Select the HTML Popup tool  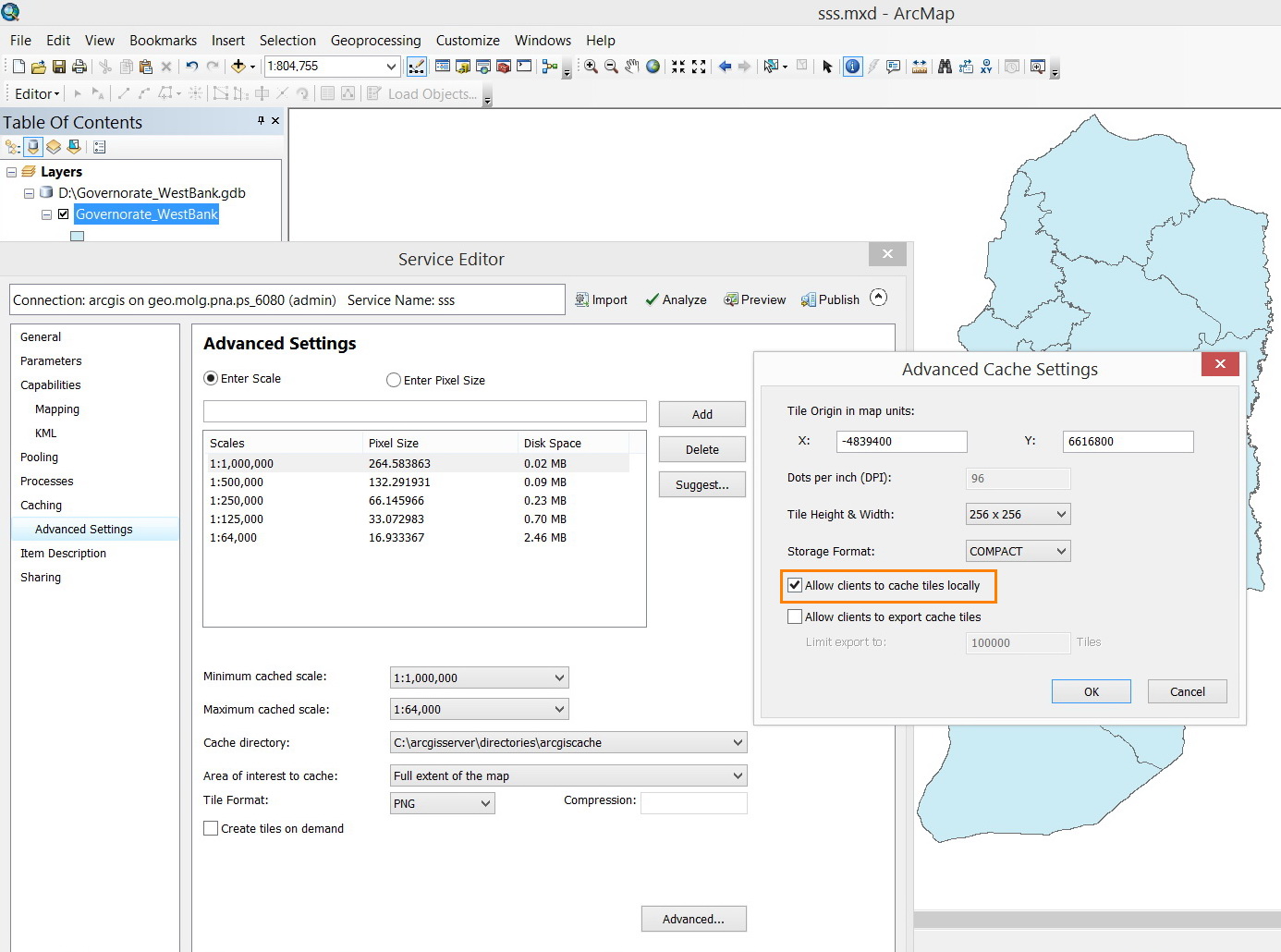point(893,67)
